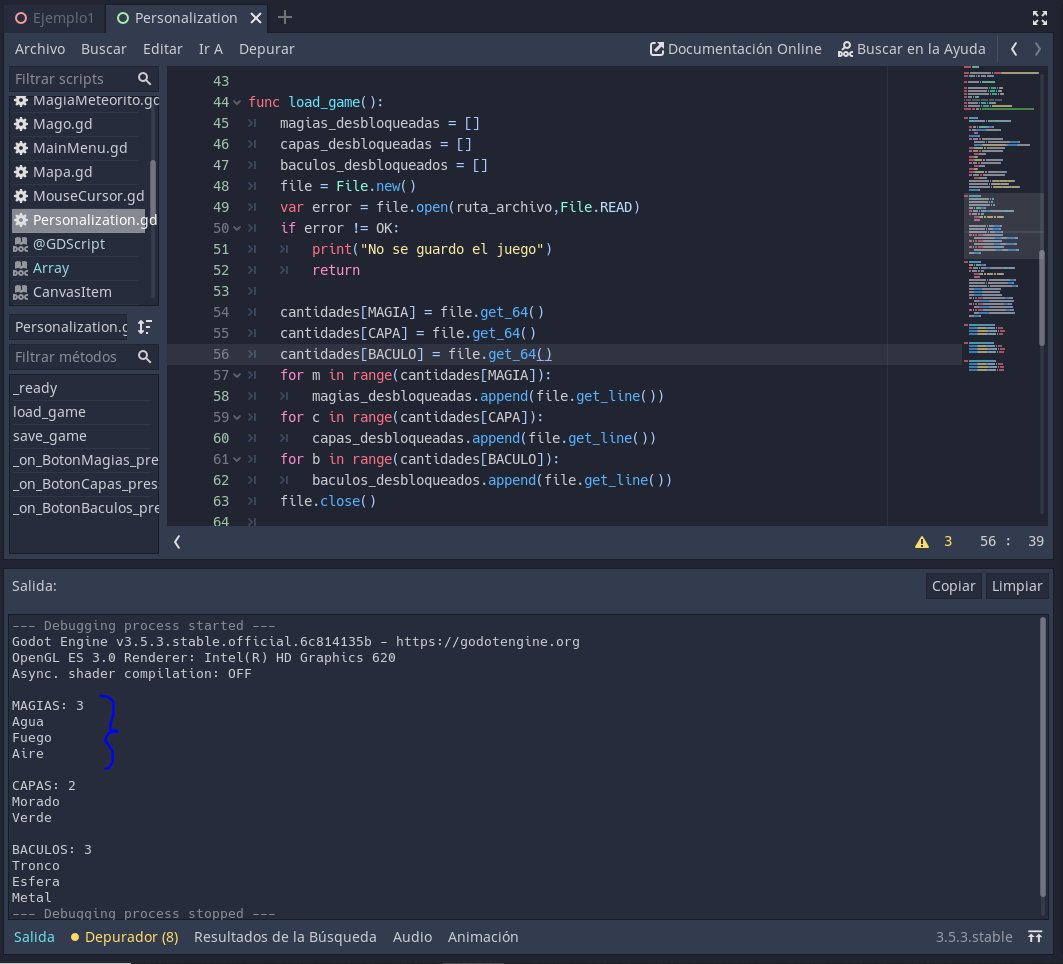1063x964 pixels.
Task: Open the Depurador (8) panel
Action: [124, 937]
